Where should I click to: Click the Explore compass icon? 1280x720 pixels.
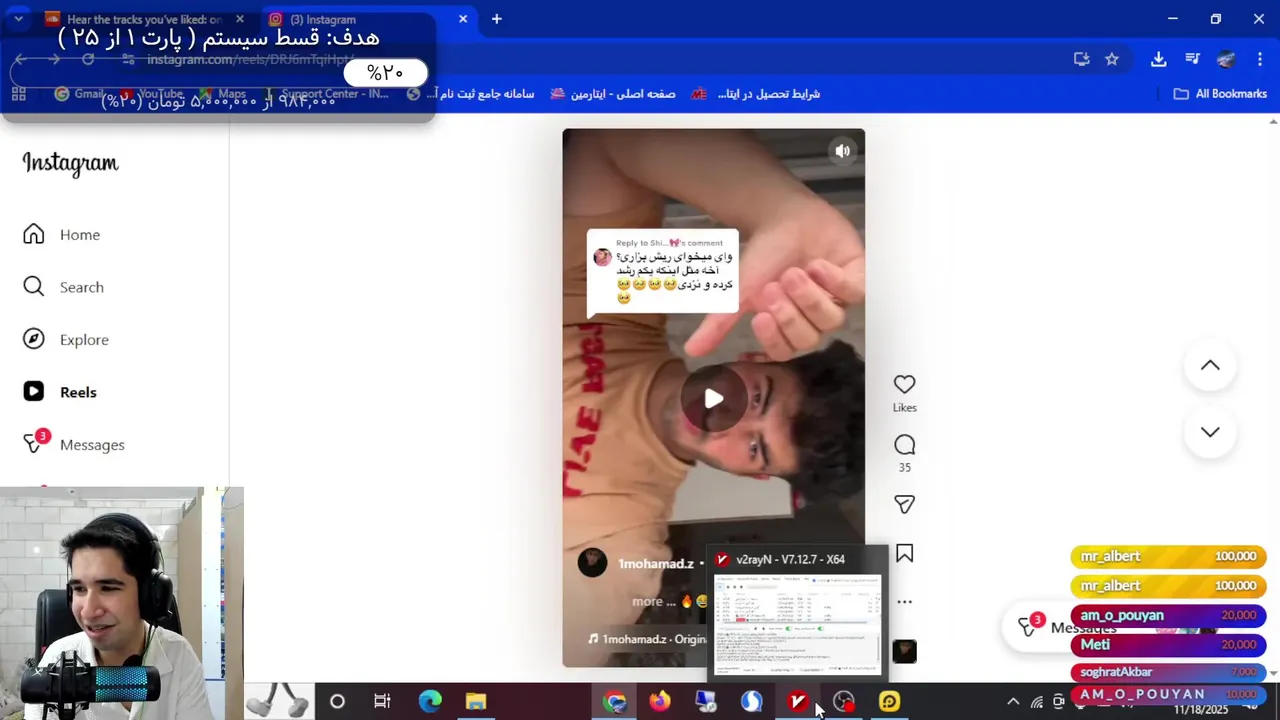(x=34, y=340)
